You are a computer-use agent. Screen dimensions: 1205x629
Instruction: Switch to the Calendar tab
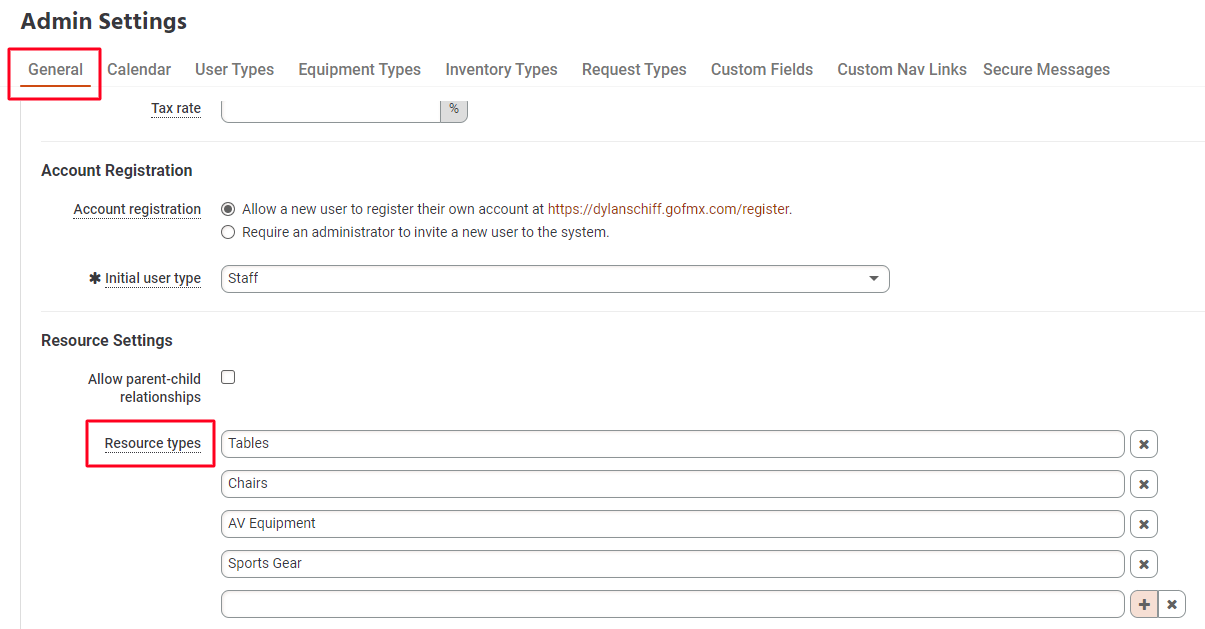pyautogui.click(x=138, y=69)
